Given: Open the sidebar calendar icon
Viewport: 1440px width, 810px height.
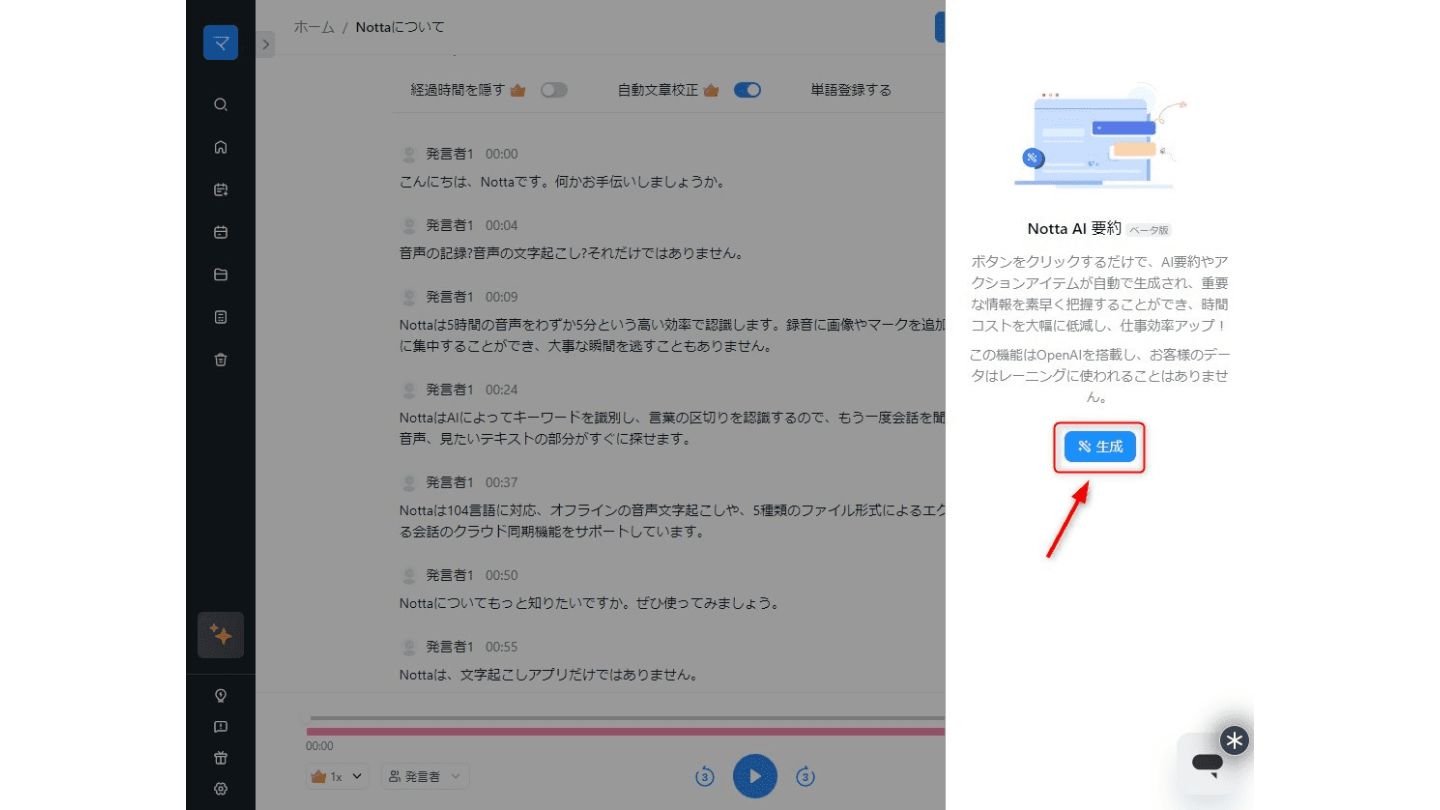Looking at the screenshot, I should (221, 232).
